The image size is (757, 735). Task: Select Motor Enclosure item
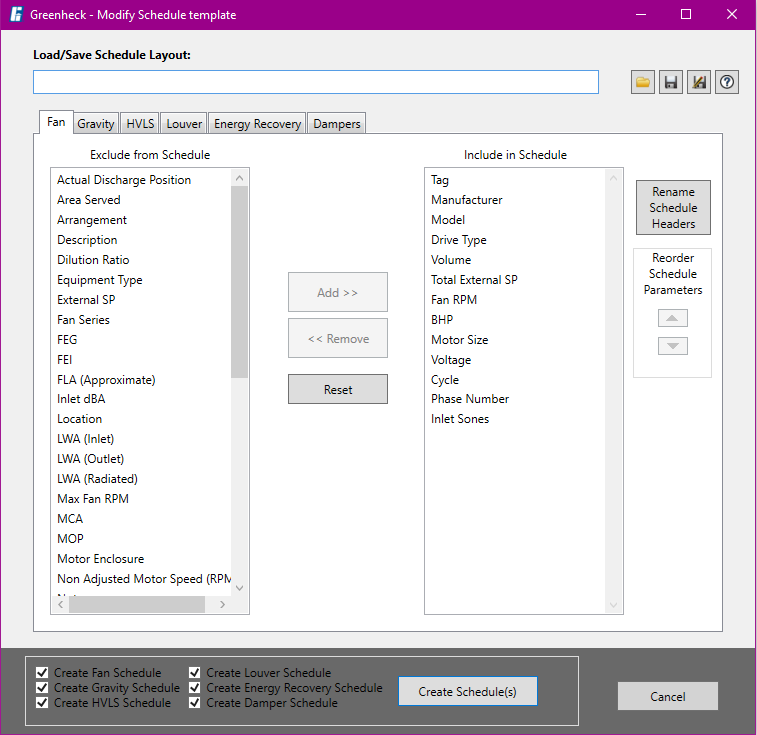(x=100, y=559)
